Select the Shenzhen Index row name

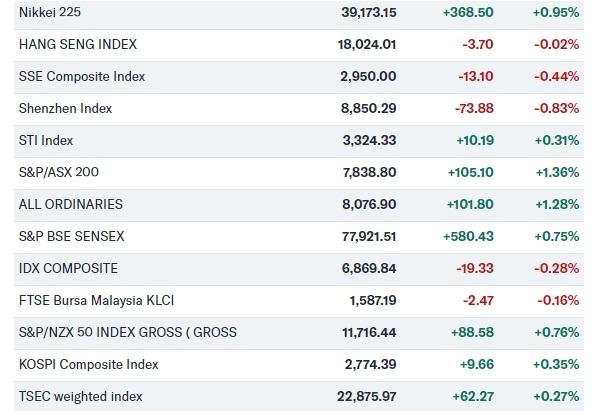[65, 109]
